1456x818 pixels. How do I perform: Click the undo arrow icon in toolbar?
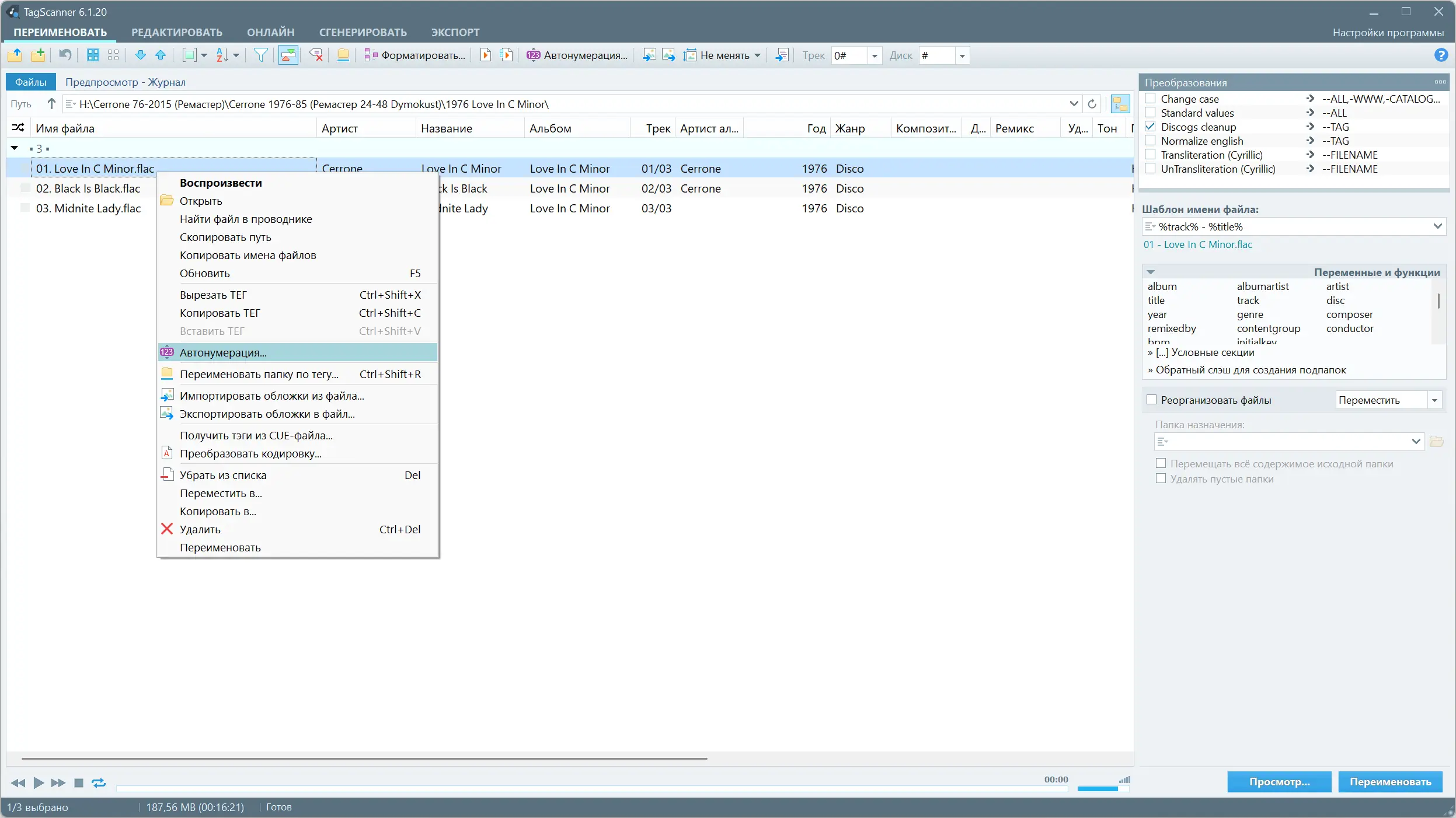point(65,55)
